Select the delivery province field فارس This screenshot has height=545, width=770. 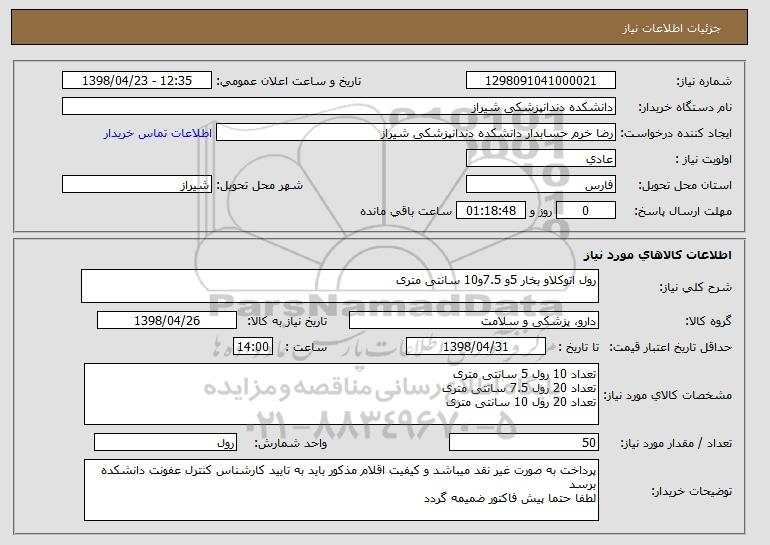coord(541,185)
